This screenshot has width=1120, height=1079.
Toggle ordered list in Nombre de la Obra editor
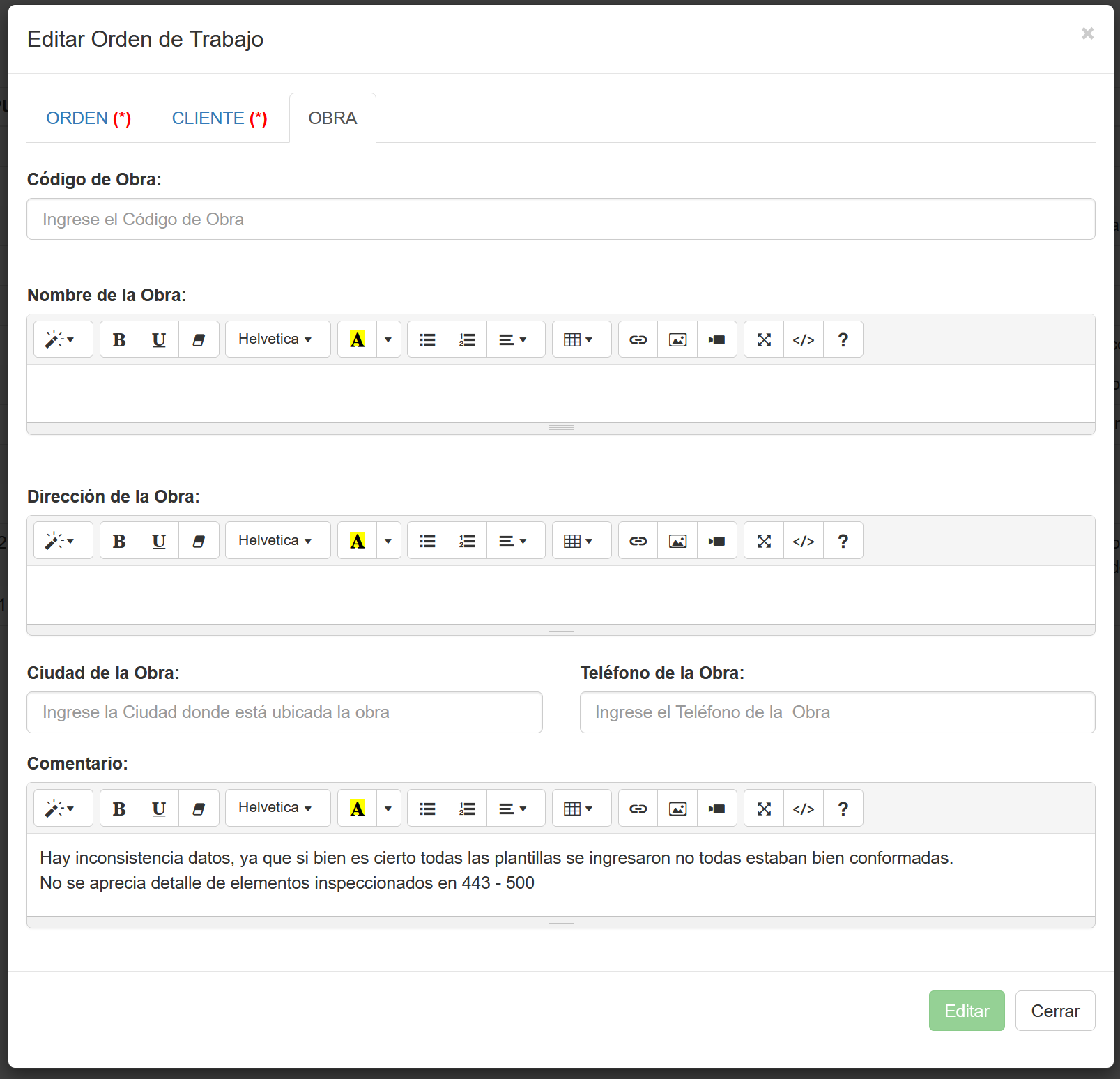pos(467,339)
